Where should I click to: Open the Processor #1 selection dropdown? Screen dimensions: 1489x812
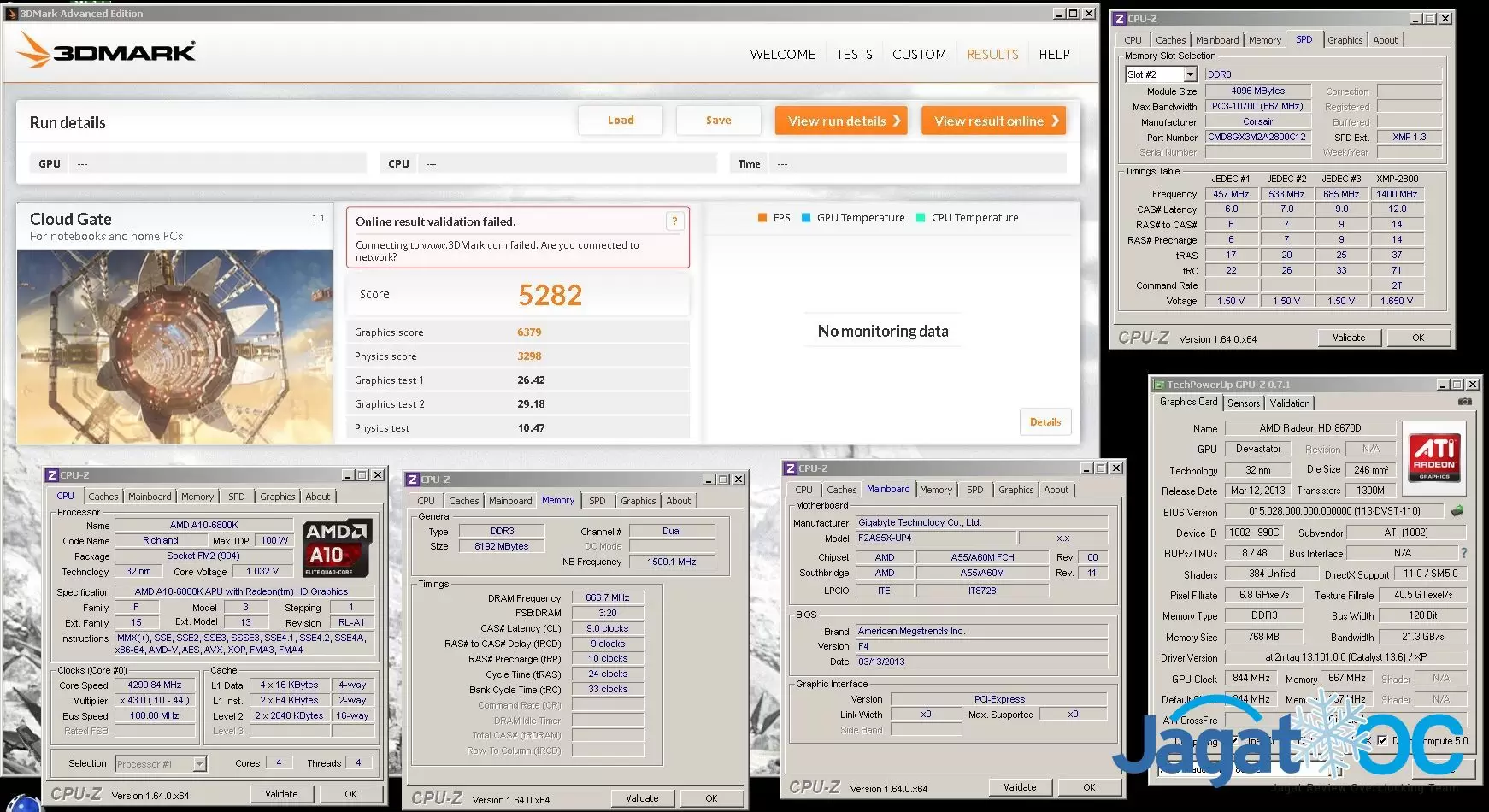click(x=199, y=764)
